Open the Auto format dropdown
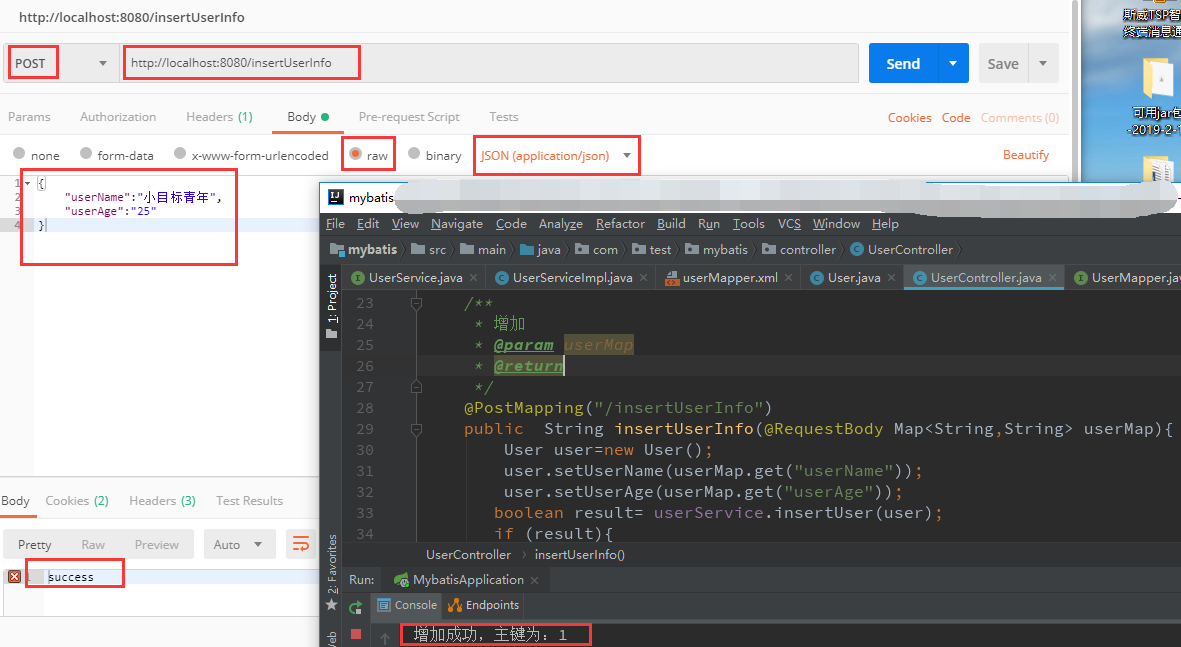The width and height of the screenshot is (1181, 647). point(238,545)
